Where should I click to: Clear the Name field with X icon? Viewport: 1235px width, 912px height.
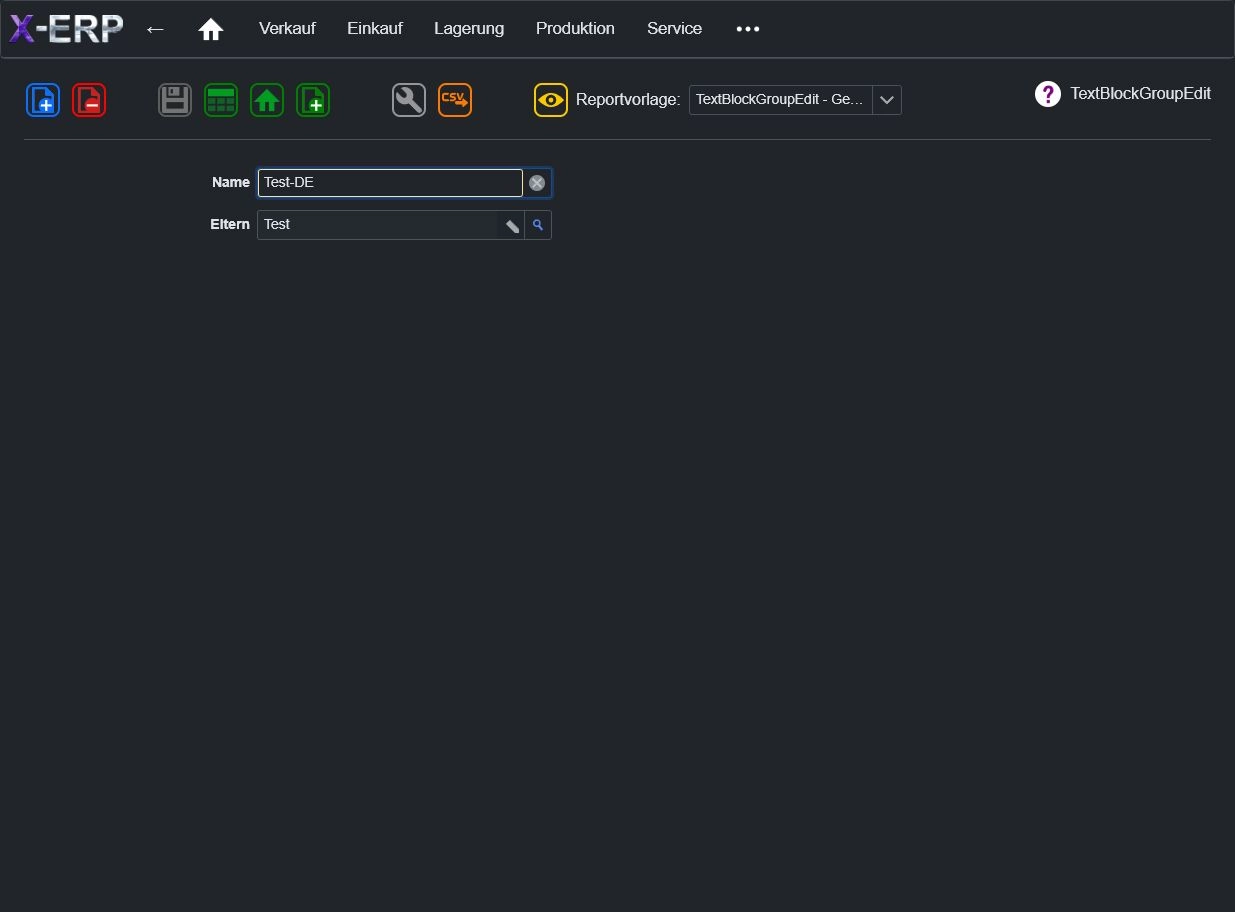point(537,183)
